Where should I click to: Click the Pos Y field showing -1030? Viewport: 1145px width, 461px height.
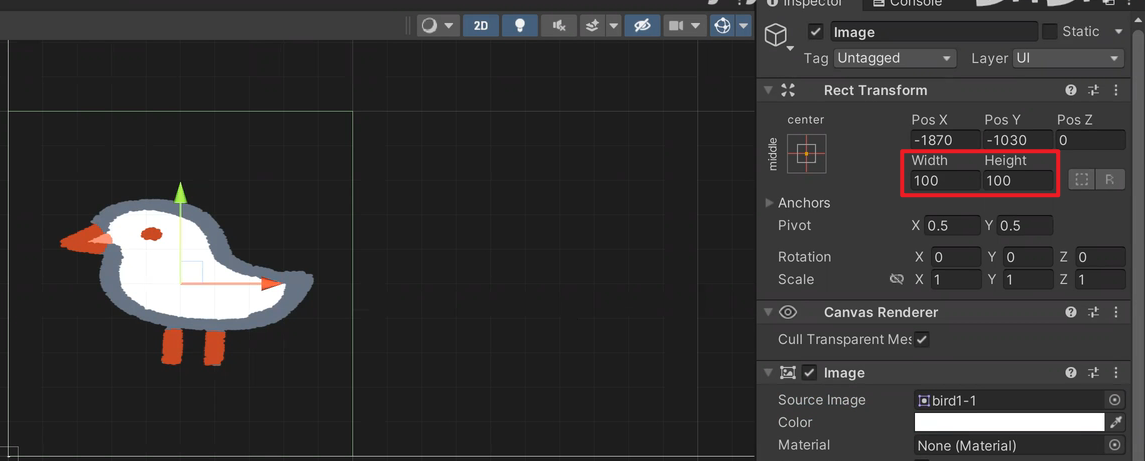click(x=1017, y=140)
